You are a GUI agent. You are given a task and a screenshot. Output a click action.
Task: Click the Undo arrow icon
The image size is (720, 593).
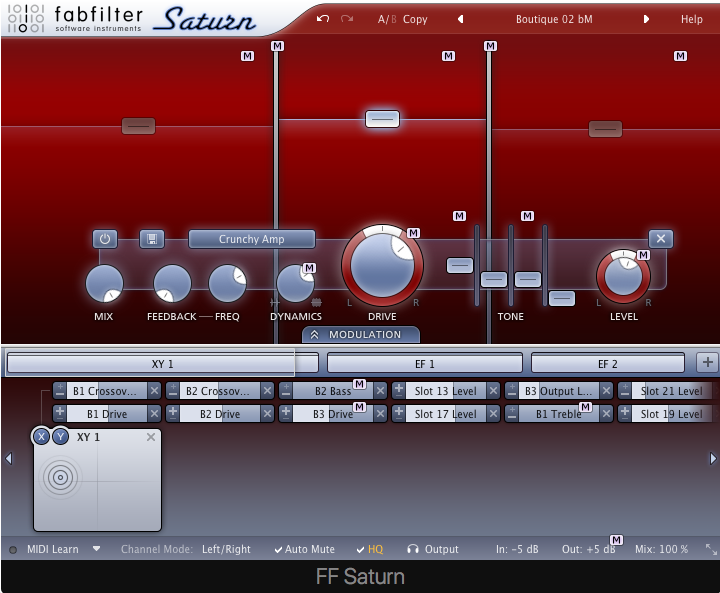point(323,19)
